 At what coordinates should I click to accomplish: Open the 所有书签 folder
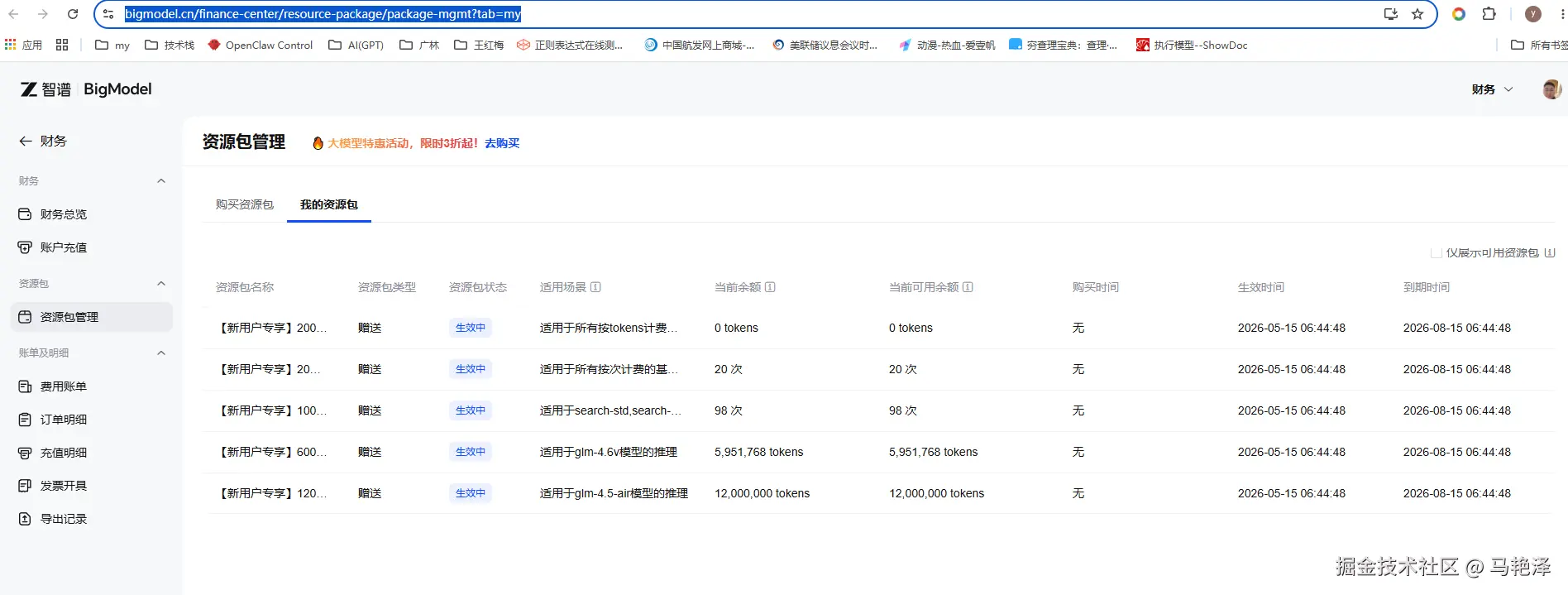tap(1538, 45)
